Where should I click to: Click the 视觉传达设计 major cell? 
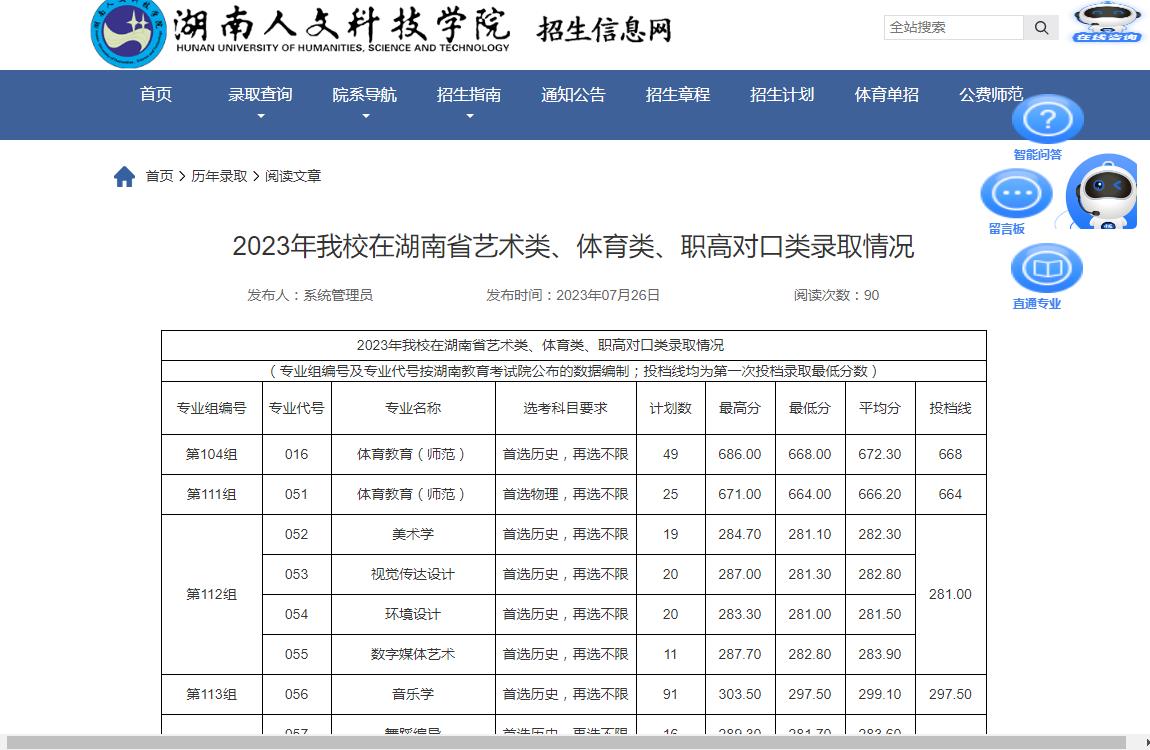click(413, 574)
